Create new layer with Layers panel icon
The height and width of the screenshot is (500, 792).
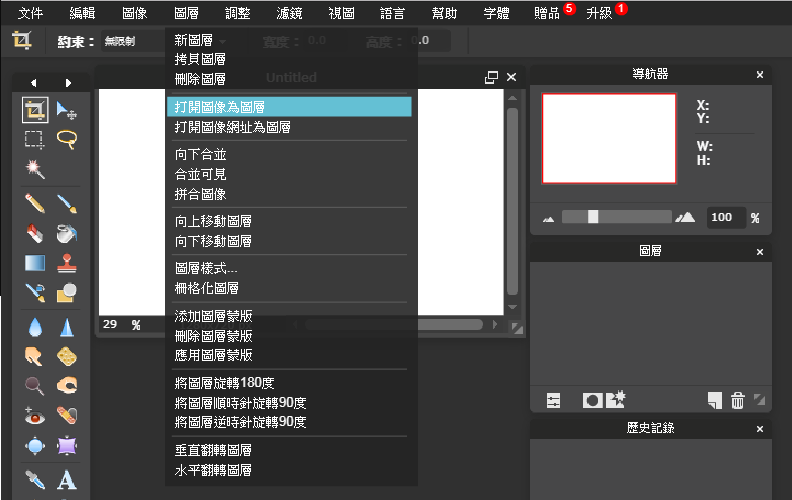coord(715,401)
